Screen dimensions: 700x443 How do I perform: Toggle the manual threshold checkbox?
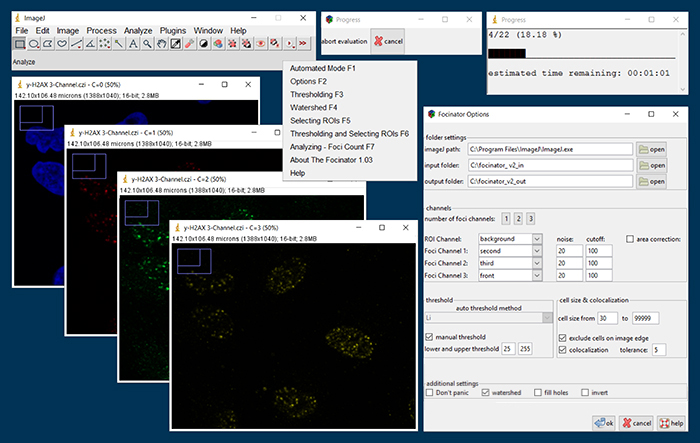[x=431, y=335]
